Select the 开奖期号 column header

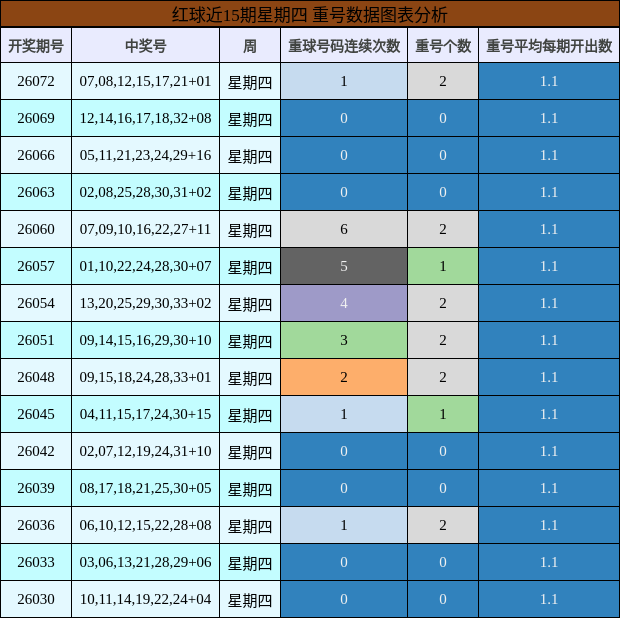pyautogui.click(x=36, y=46)
